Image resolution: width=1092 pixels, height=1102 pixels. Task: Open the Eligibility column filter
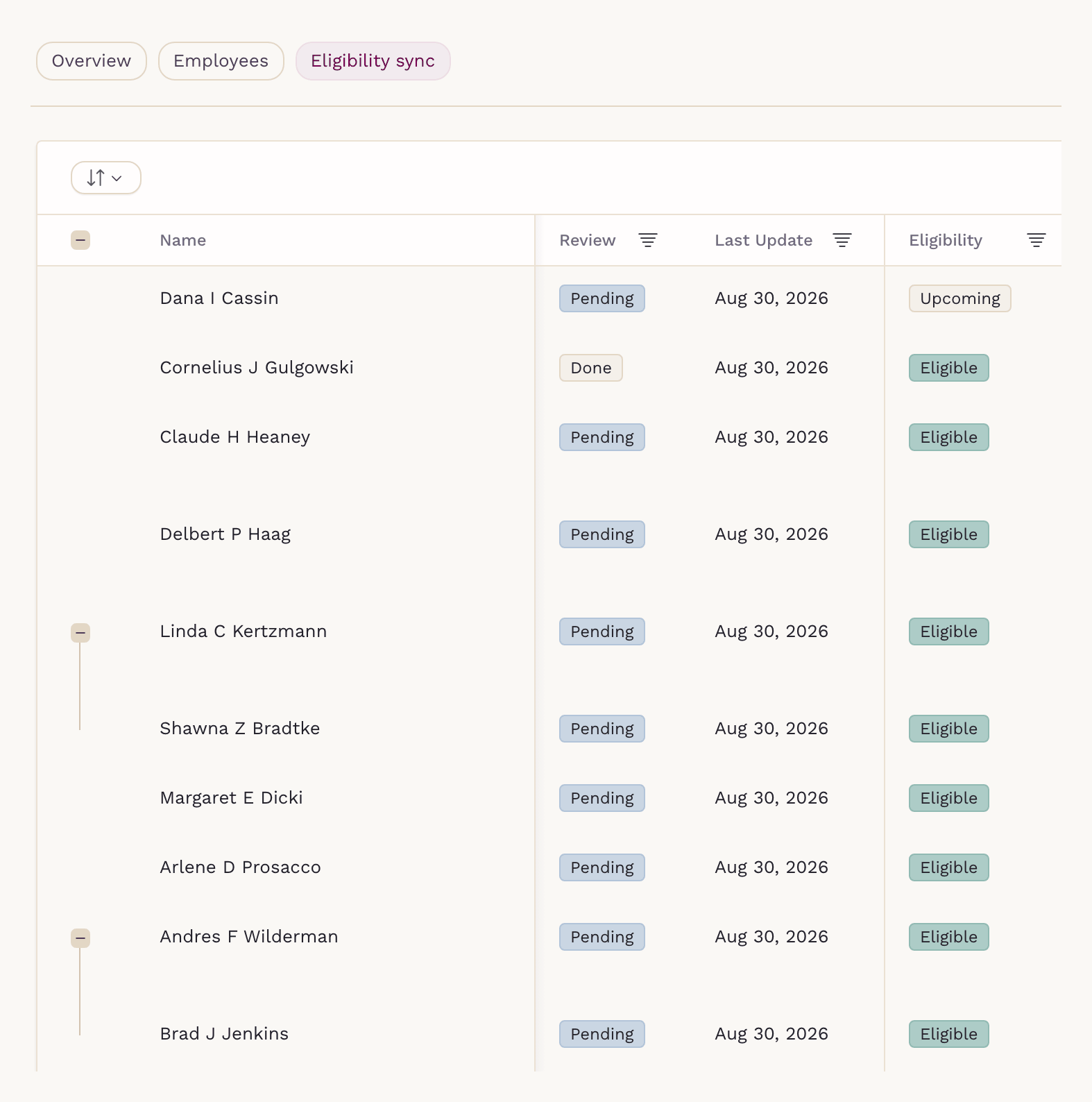tap(1036, 240)
